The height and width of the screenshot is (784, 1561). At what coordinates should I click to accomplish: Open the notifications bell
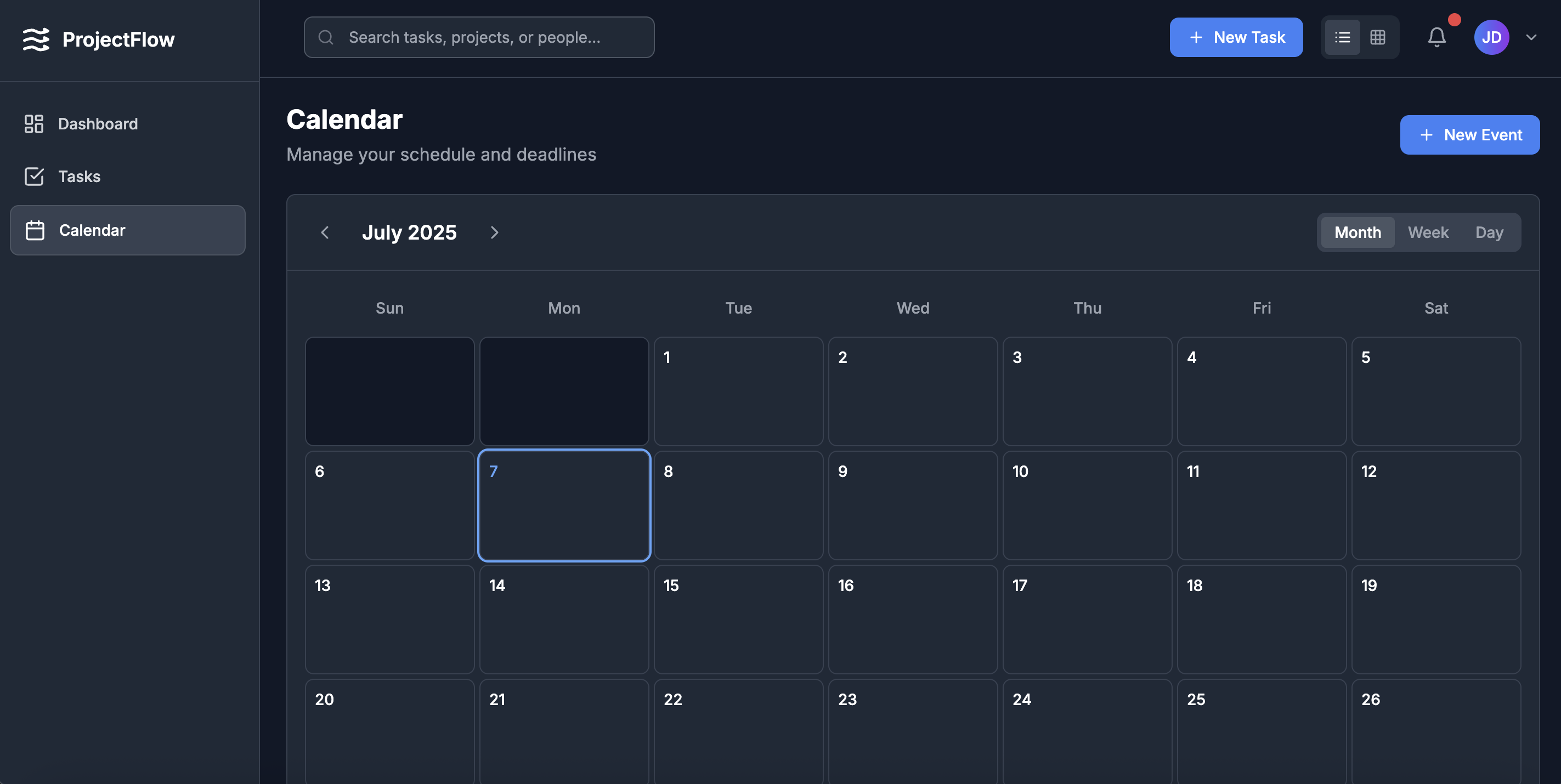(1436, 38)
